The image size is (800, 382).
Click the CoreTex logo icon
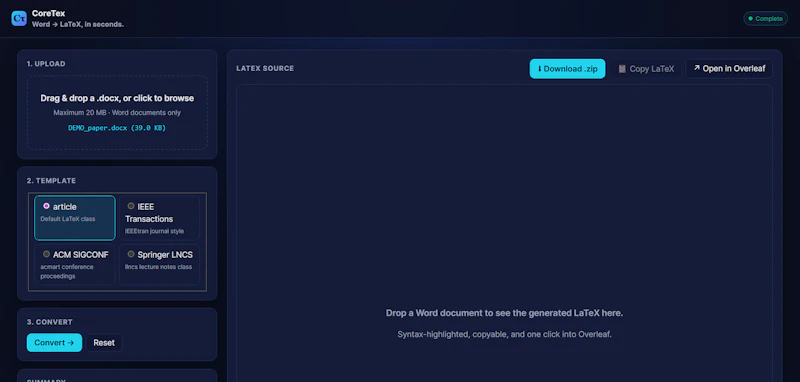click(x=19, y=18)
